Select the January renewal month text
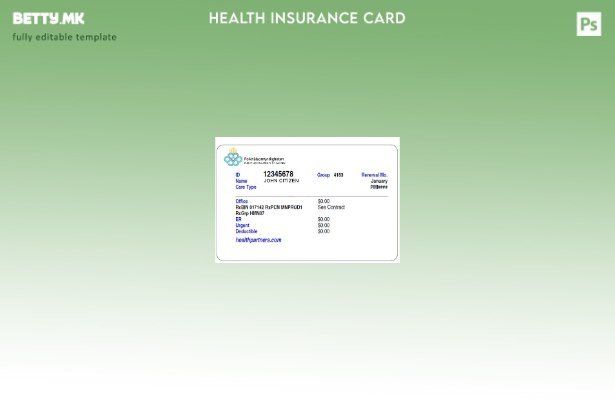 (x=379, y=181)
